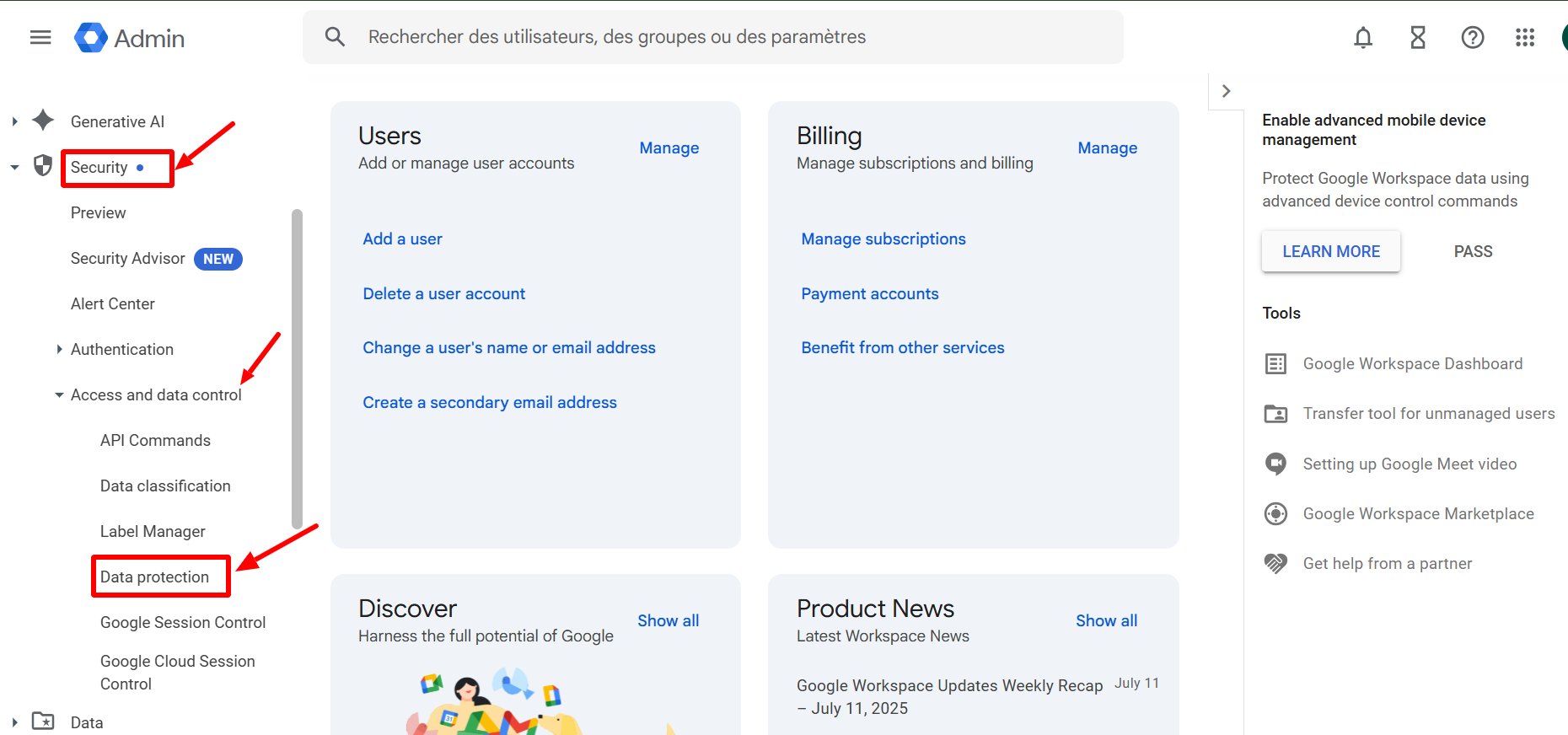Open Data classification
1568x735 pixels.
pos(165,486)
